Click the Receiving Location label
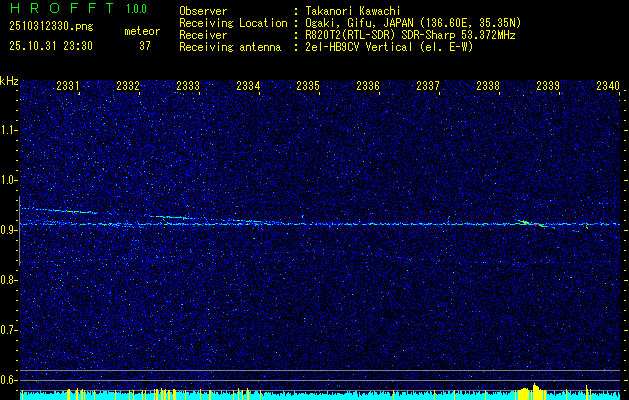The width and height of the screenshot is (629, 400). (x=233, y=23)
